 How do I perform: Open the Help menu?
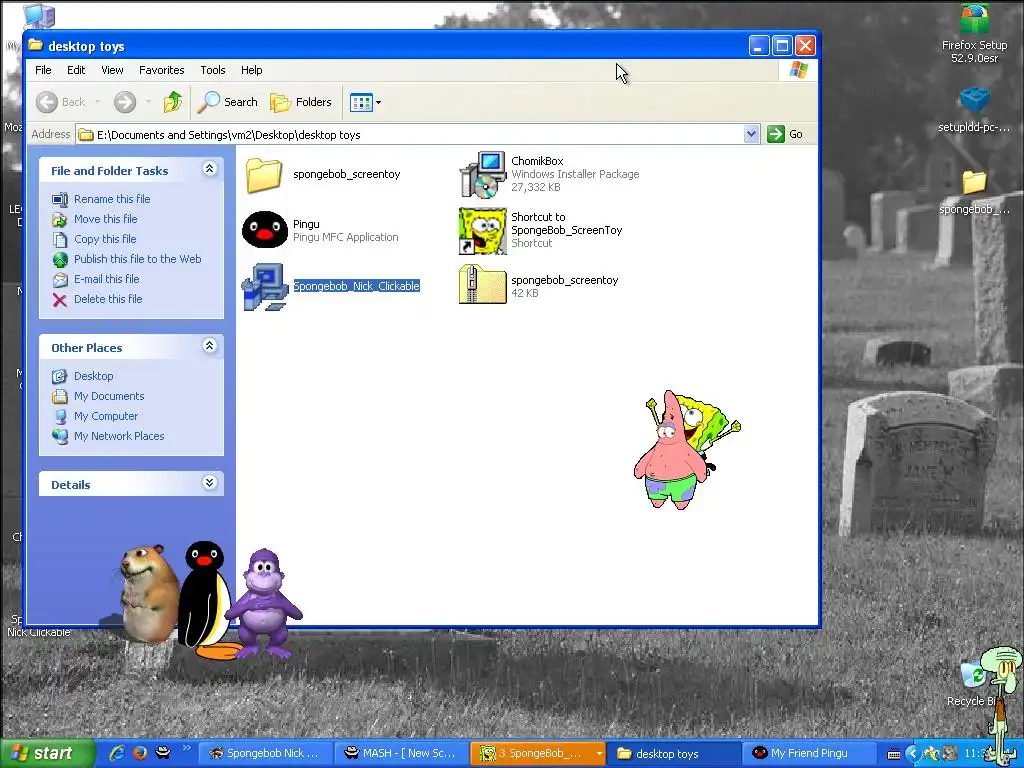pyautogui.click(x=251, y=70)
